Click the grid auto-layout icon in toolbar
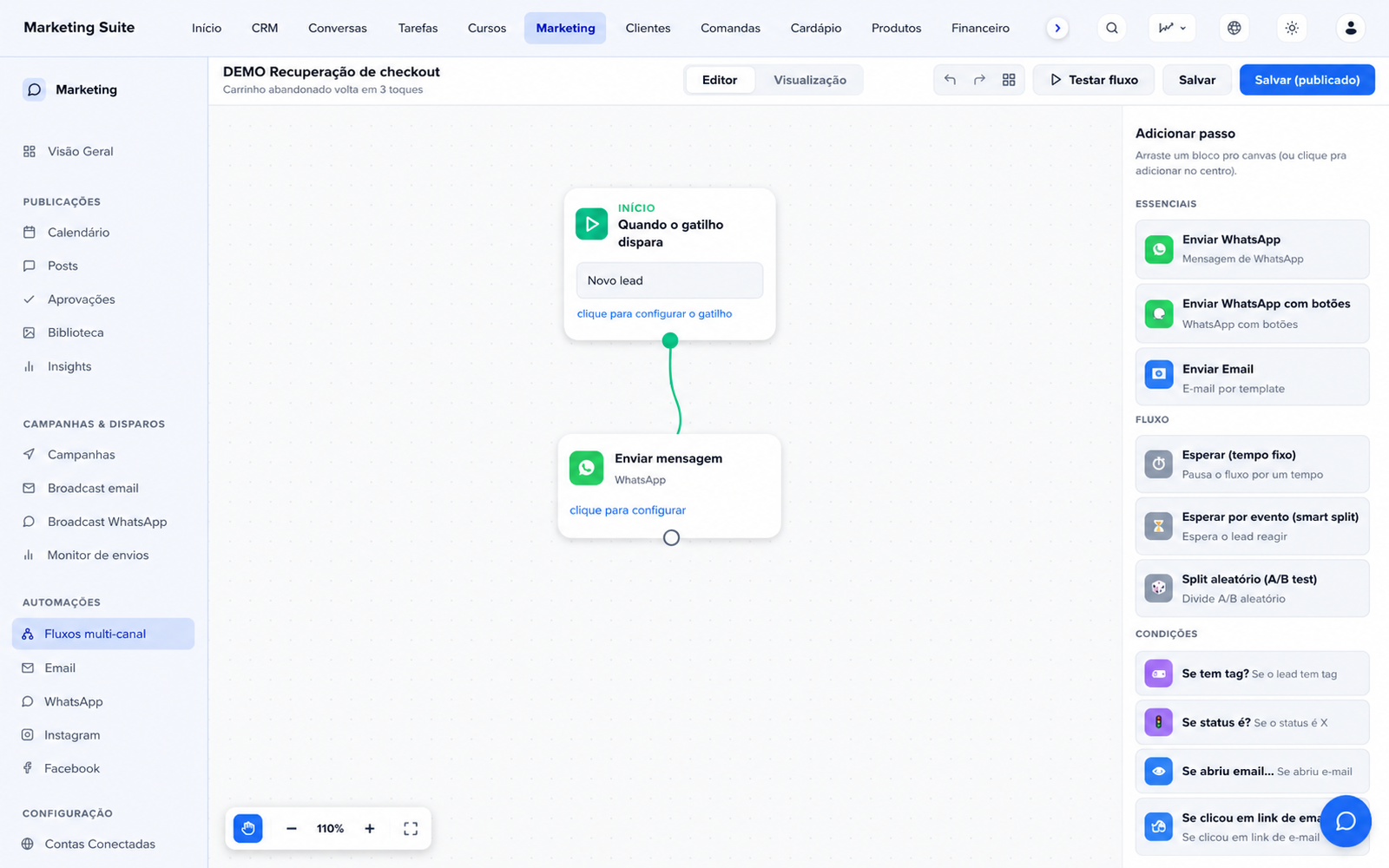This screenshot has width=1389, height=868. [1009, 80]
